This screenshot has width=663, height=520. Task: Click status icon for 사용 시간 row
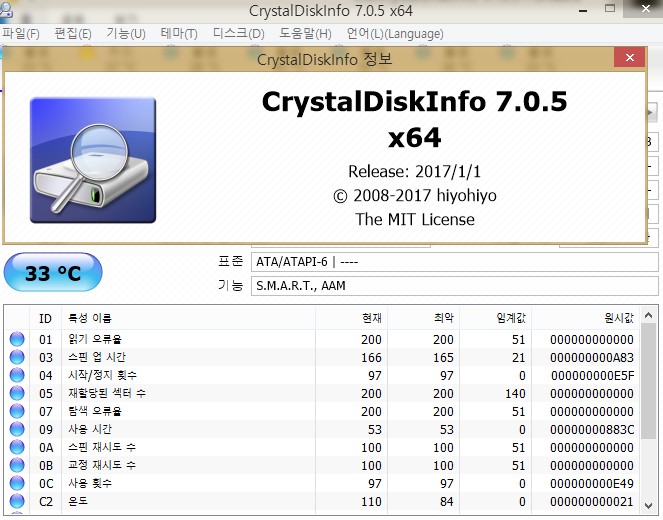pos(17,429)
